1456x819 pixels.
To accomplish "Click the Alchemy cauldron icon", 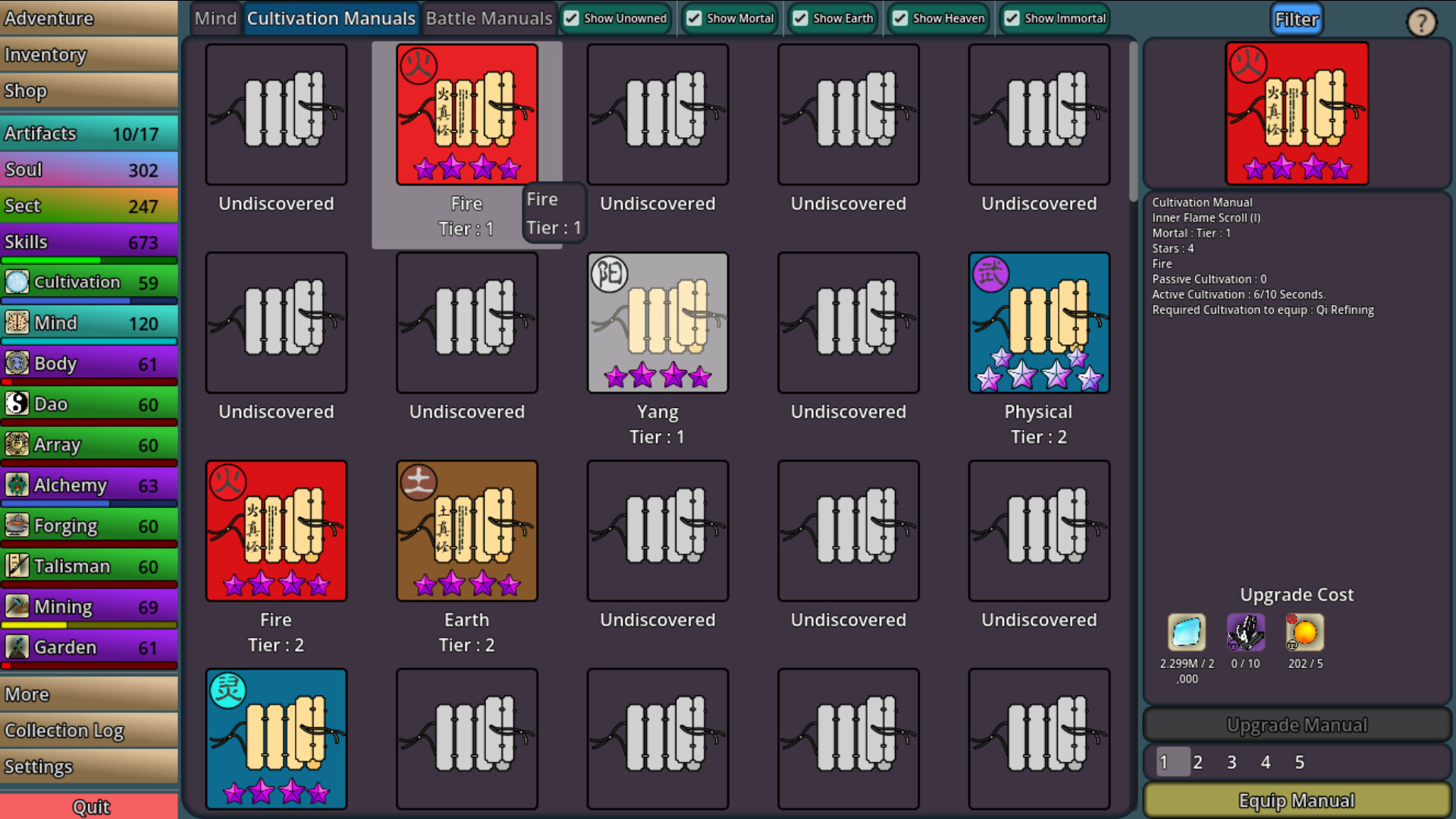I will (17, 485).
